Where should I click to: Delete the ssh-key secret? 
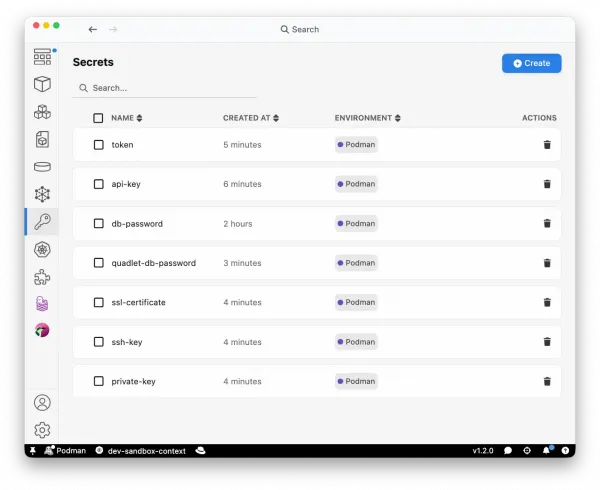[x=547, y=342]
